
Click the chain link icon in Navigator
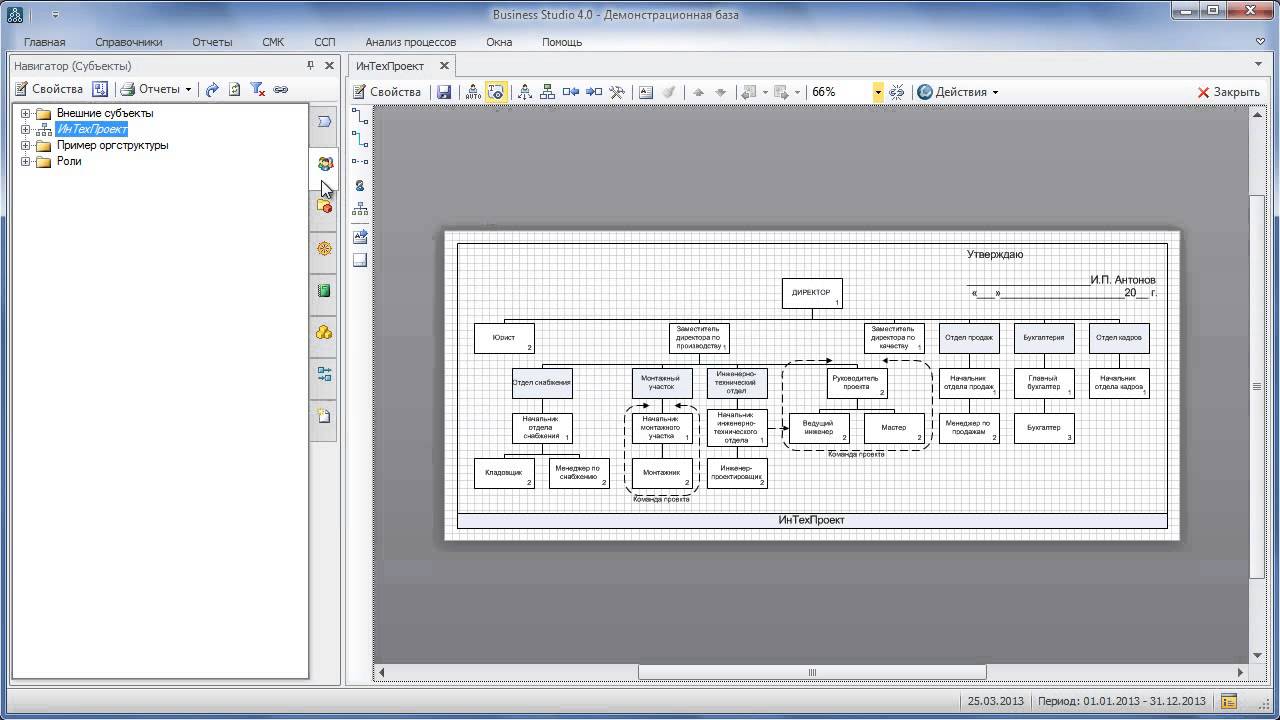[281, 89]
